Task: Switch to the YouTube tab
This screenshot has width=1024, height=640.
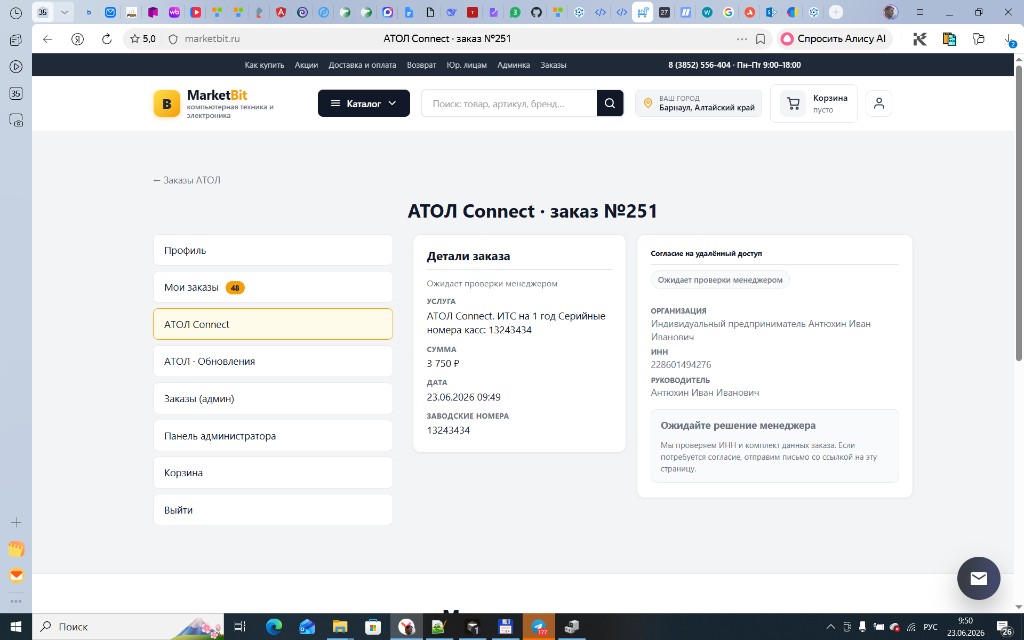Action: click(x=195, y=12)
